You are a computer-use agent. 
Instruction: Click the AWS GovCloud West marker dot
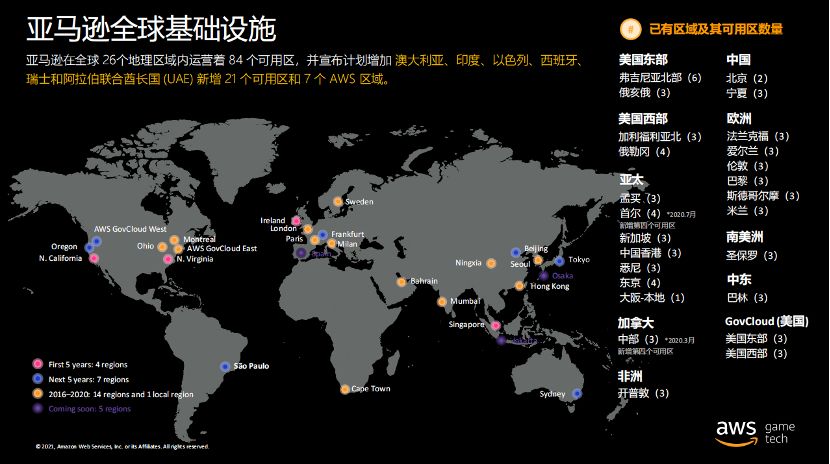pyautogui.click(x=97, y=241)
